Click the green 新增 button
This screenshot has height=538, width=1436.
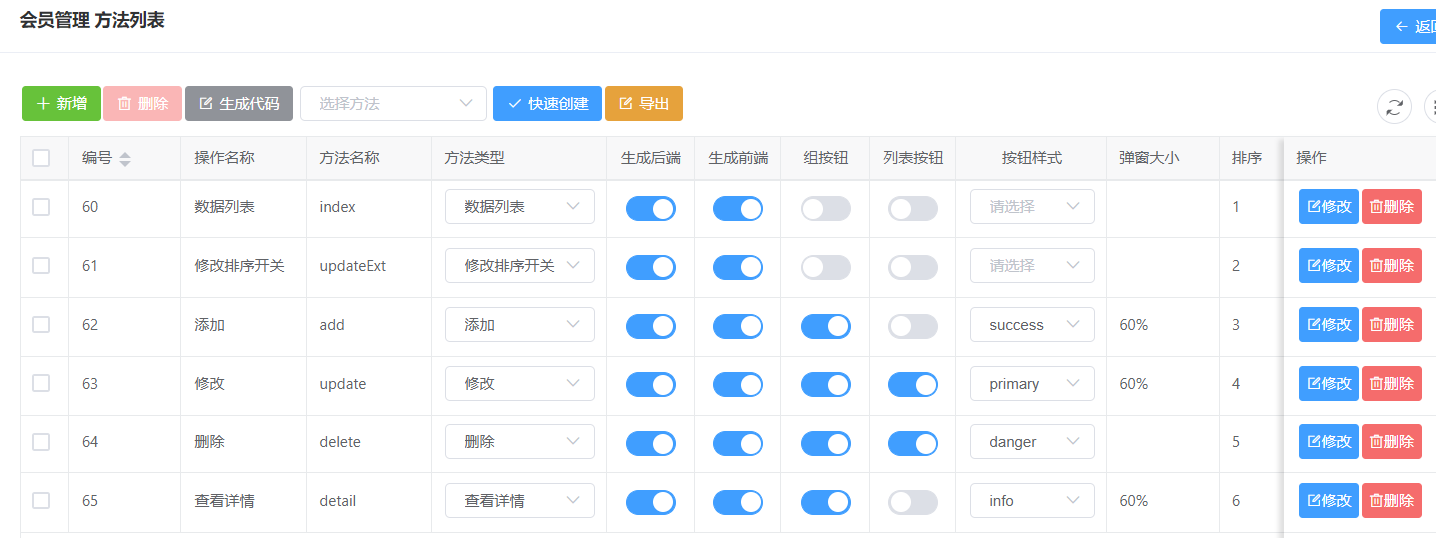pyautogui.click(x=61, y=104)
